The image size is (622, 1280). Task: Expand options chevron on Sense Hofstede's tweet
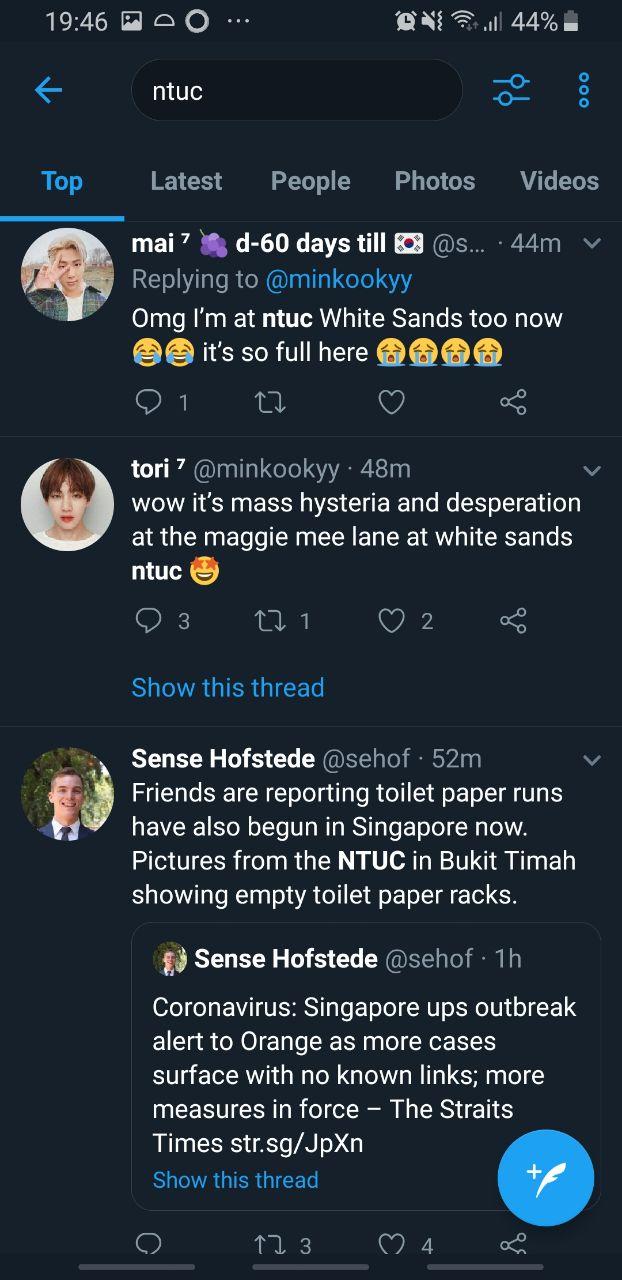[592, 759]
